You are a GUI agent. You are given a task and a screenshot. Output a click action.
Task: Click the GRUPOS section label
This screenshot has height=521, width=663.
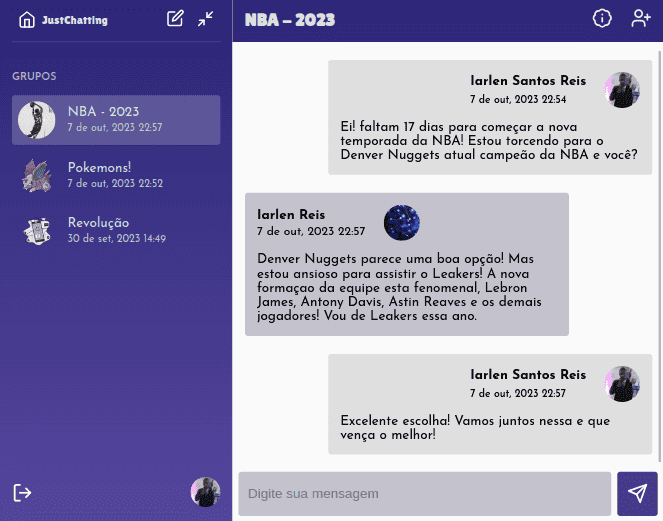(x=34, y=76)
